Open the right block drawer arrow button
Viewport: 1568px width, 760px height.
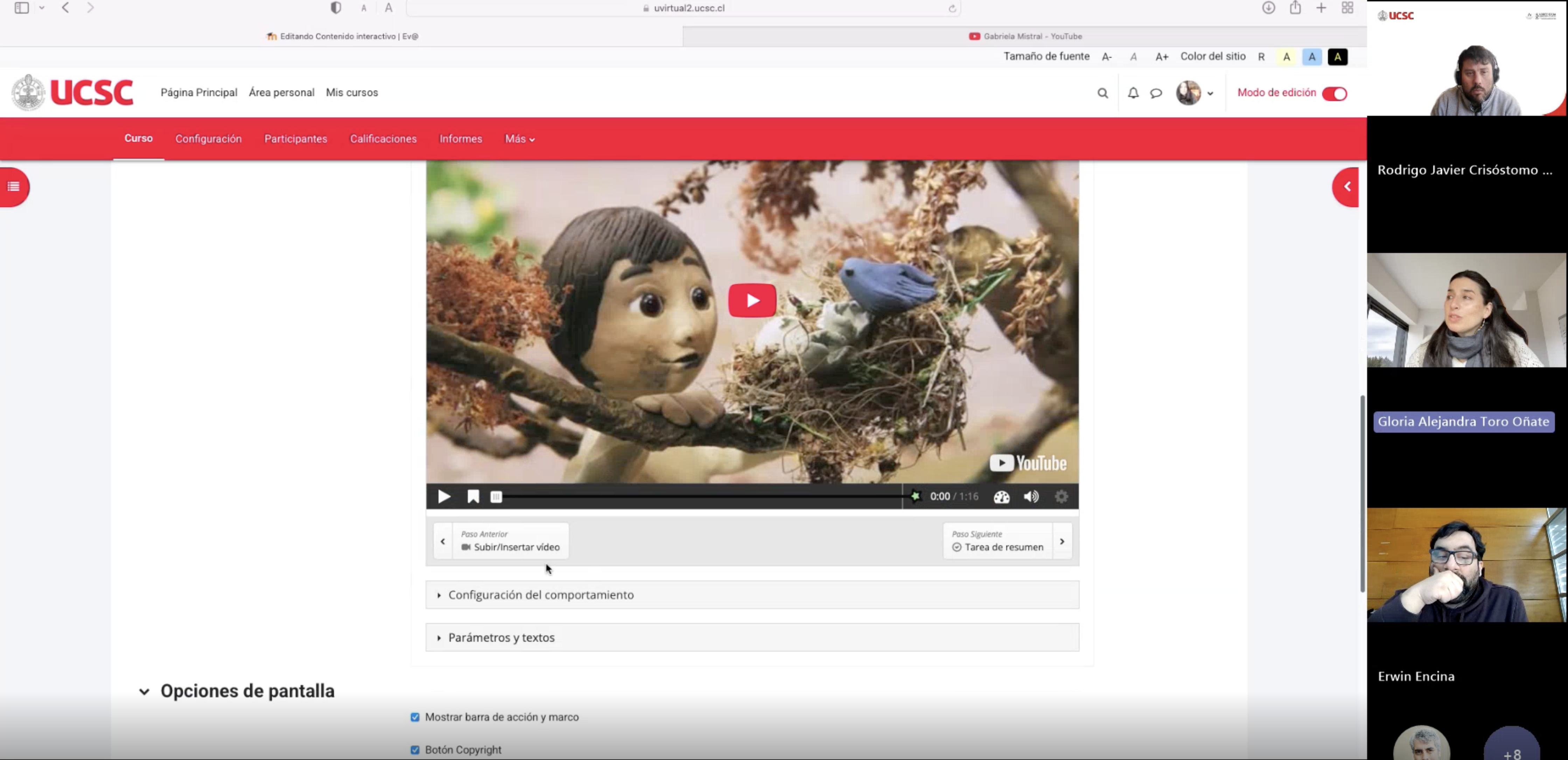pos(1346,187)
